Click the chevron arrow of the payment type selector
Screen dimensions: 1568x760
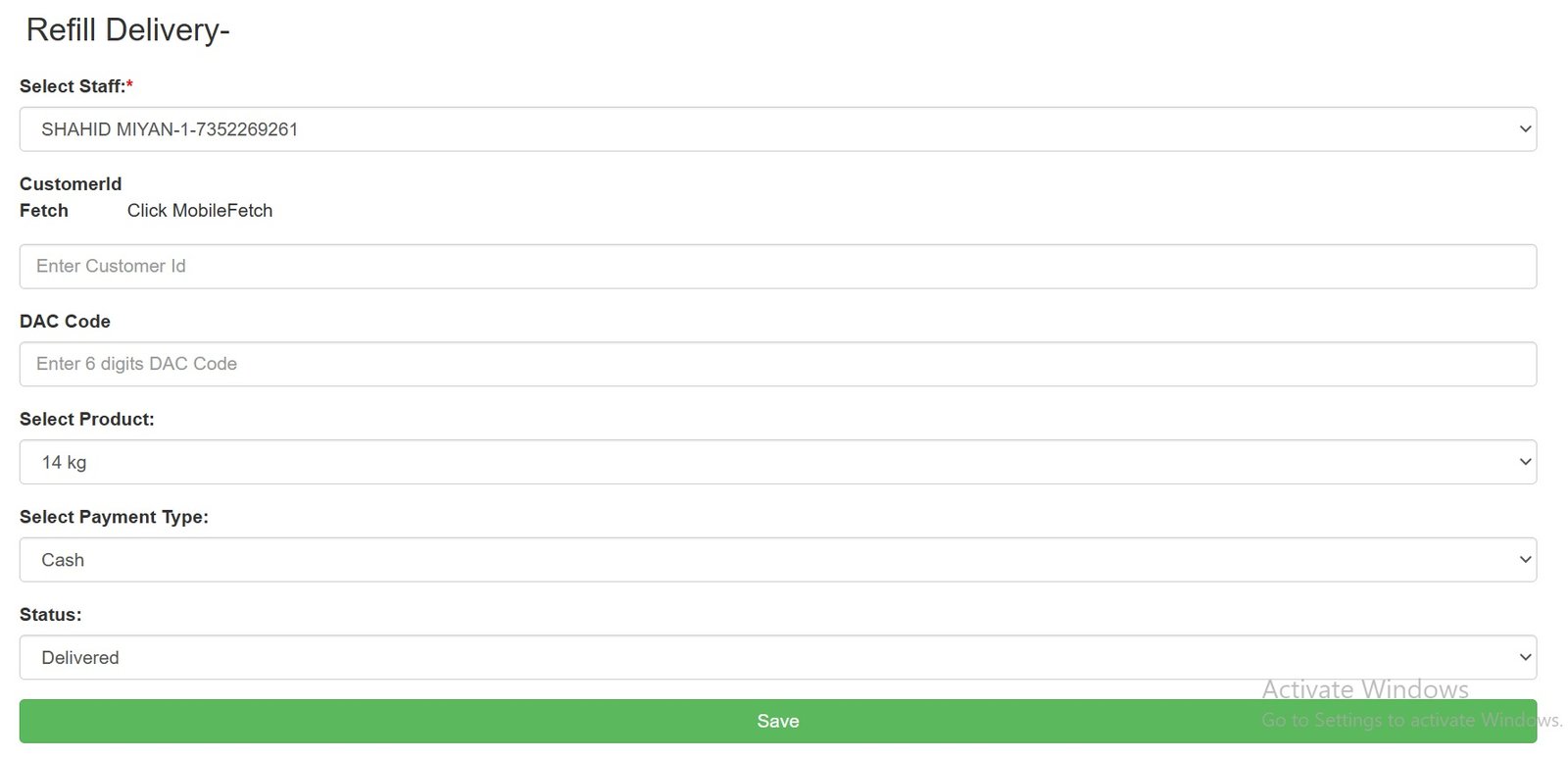click(1525, 560)
